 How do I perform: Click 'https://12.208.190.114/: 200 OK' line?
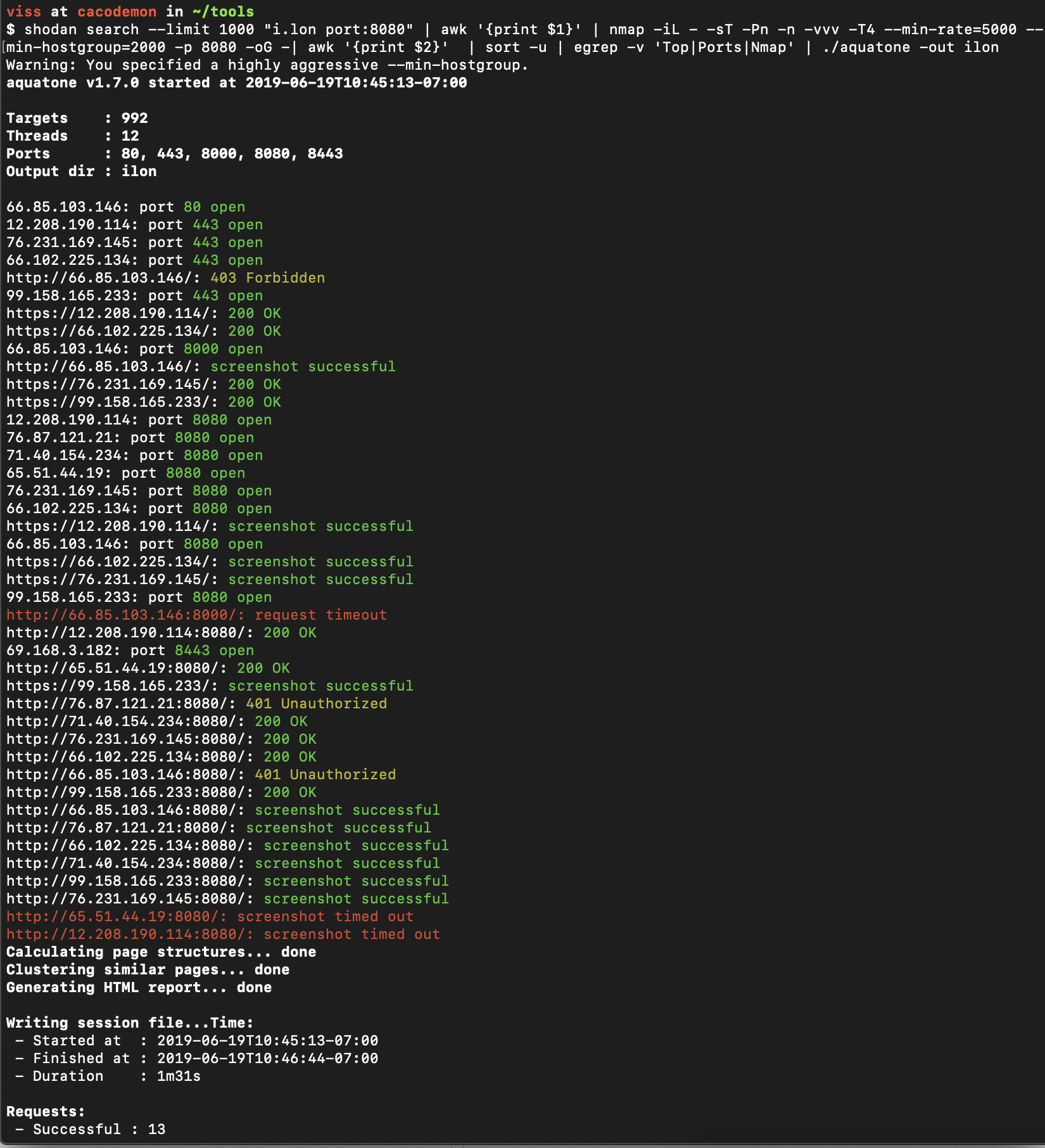coord(144,313)
